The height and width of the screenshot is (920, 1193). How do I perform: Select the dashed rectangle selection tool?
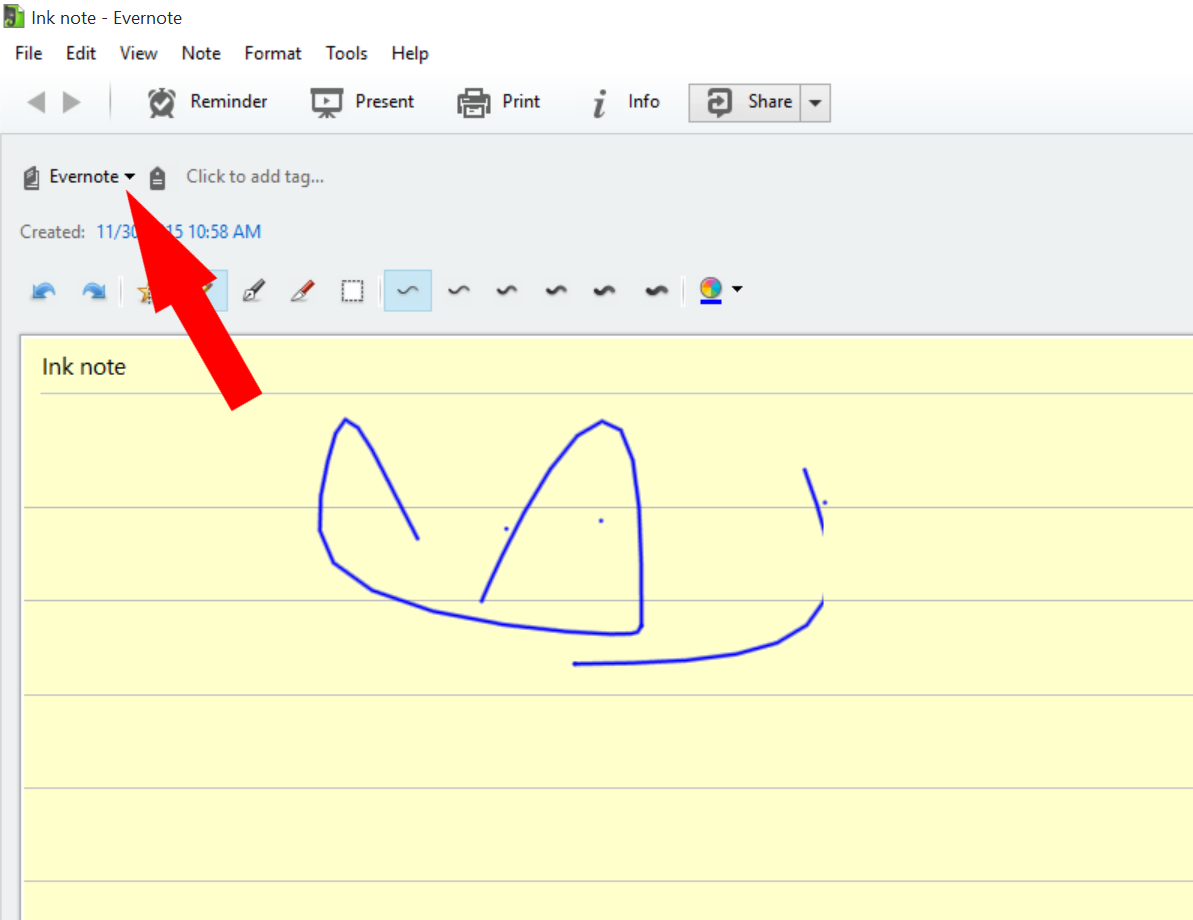[x=352, y=291]
